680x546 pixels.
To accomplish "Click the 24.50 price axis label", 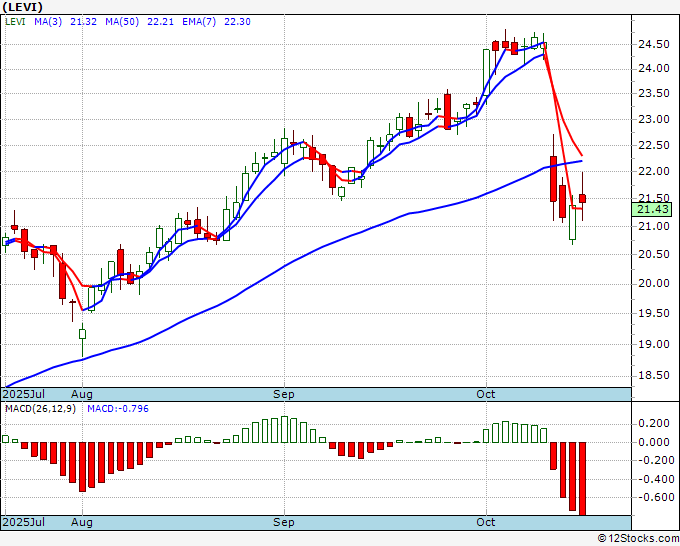I will tap(654, 44).
